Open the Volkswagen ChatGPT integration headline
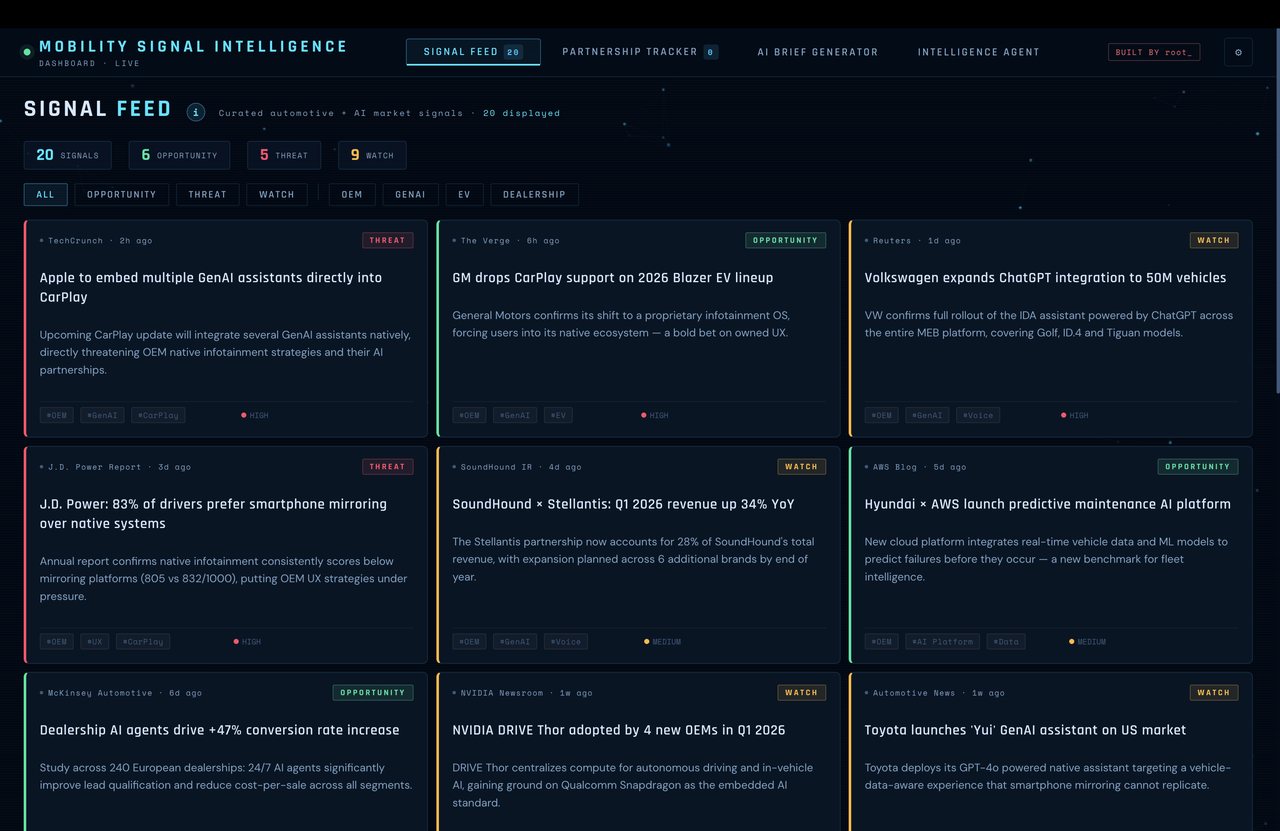Viewport: 1280px width, 831px height. click(x=1046, y=278)
